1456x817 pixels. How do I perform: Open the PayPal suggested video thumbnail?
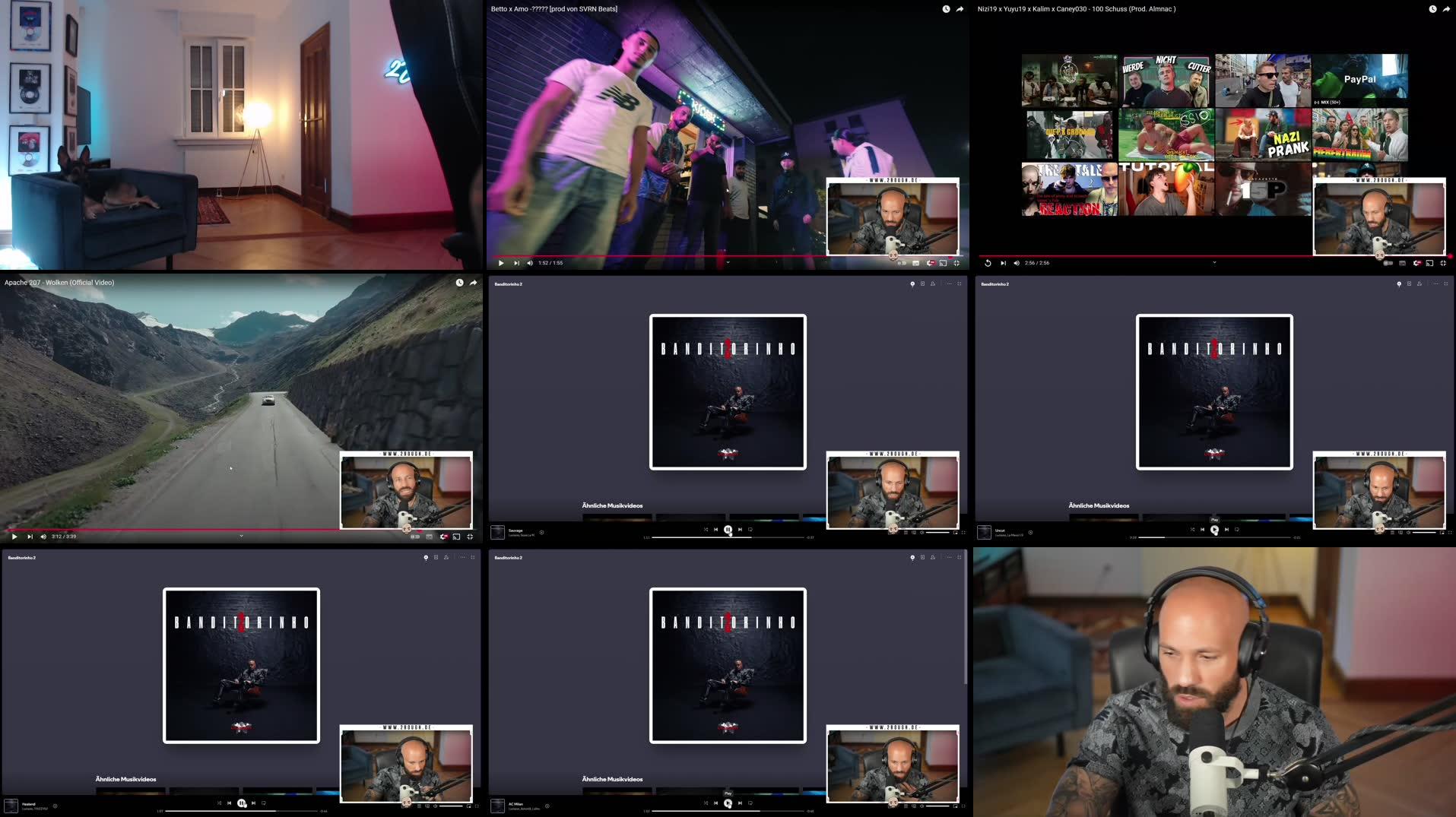coord(1359,80)
